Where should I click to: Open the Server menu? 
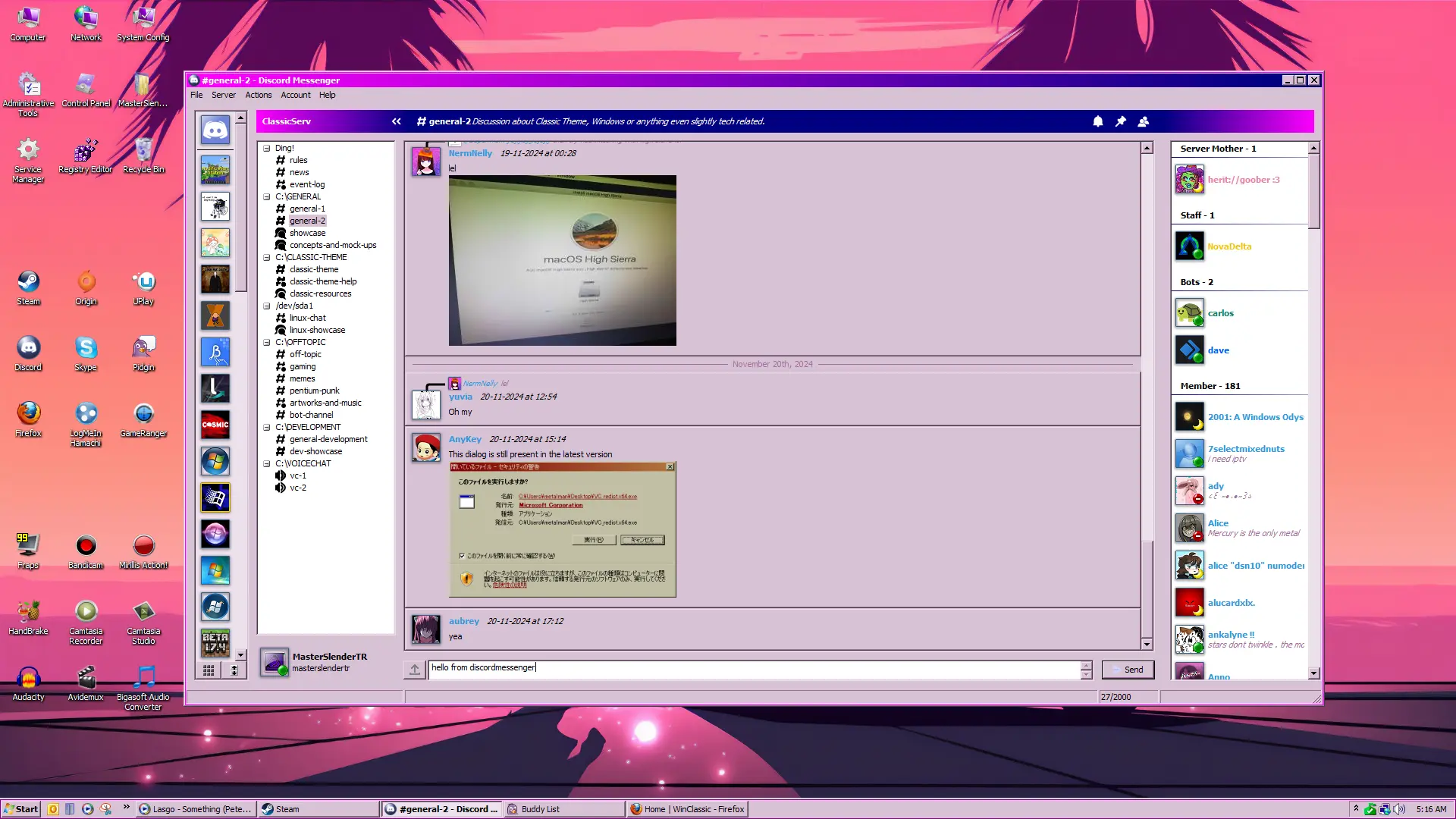click(x=224, y=95)
